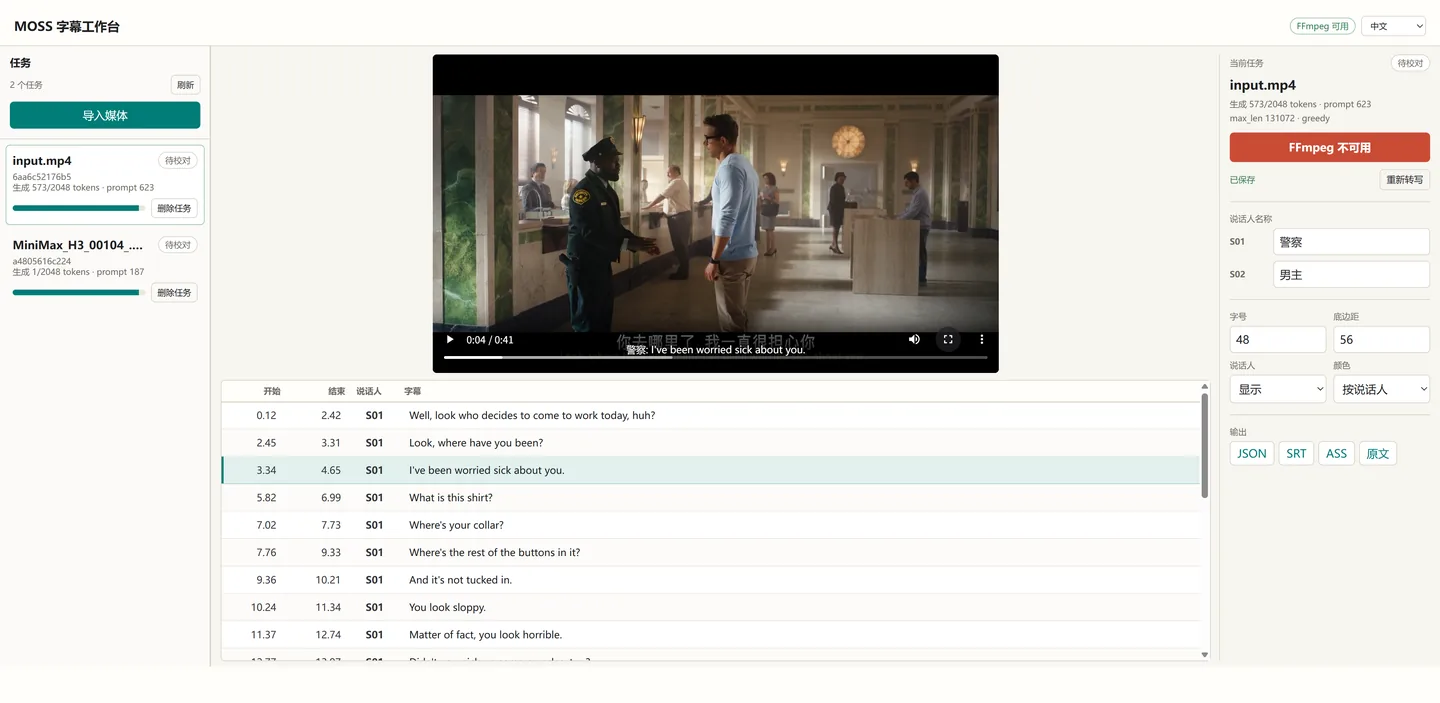
Task: Click end time 11.34 in subtitle table
Action: [x=328, y=607]
